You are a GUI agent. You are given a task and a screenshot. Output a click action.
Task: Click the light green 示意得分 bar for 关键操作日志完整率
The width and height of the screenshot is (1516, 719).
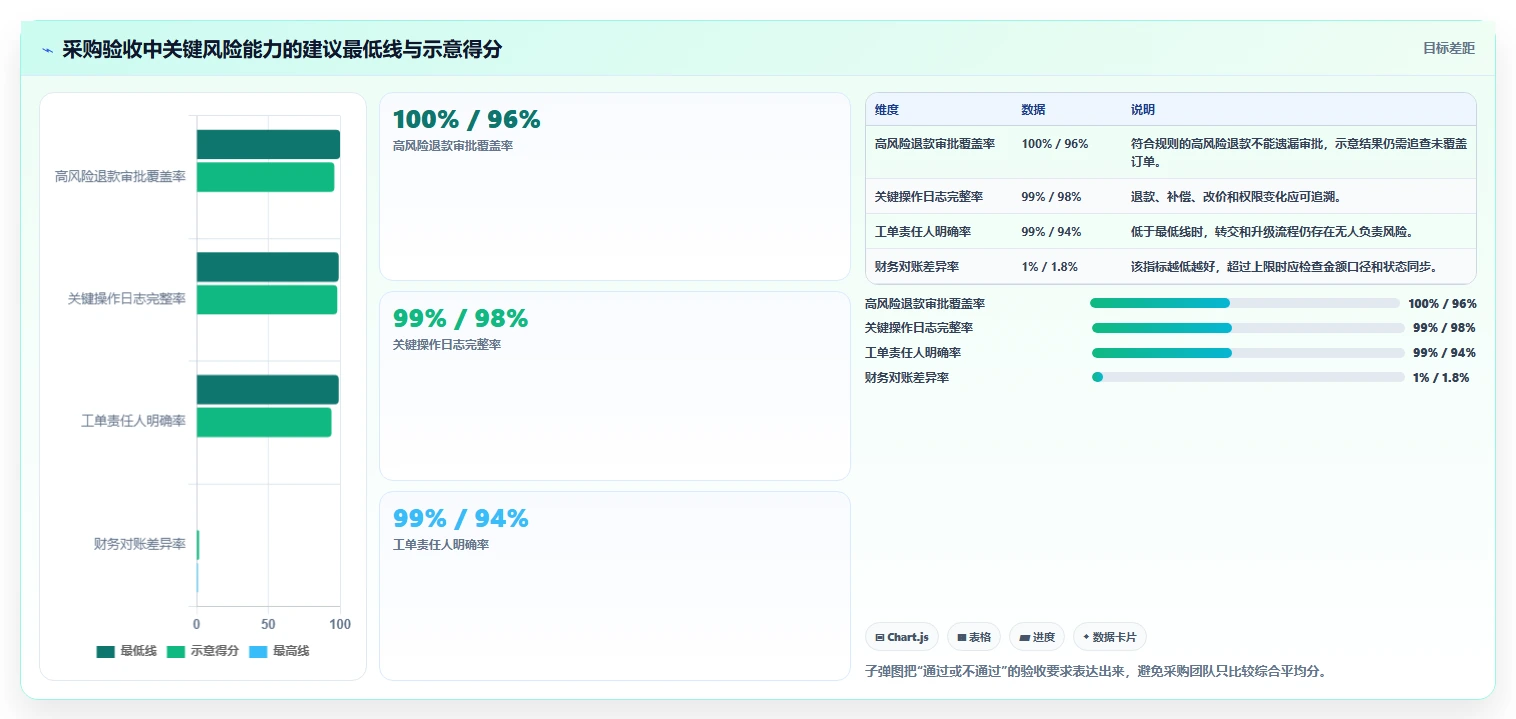(x=267, y=300)
